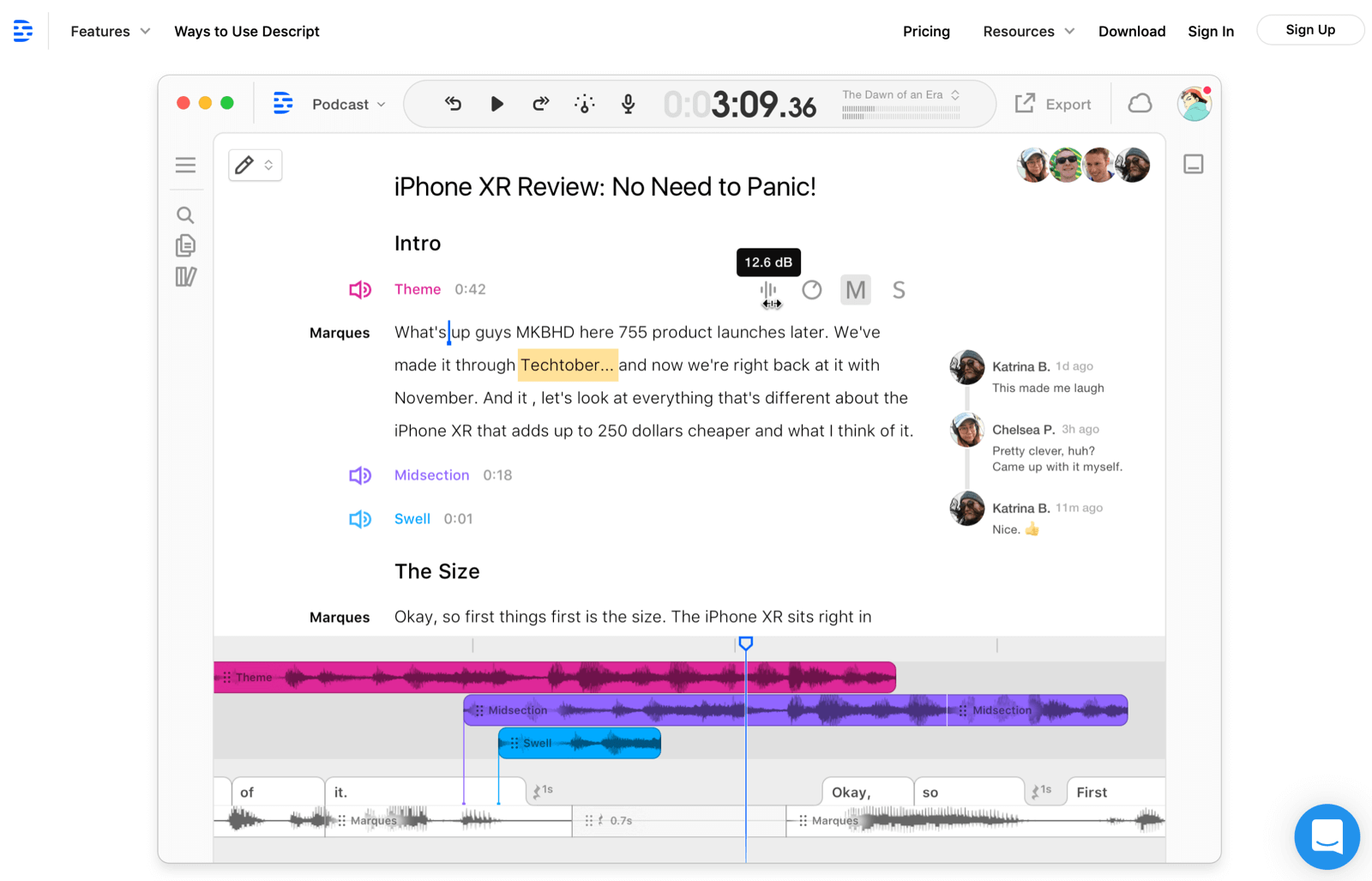Play the podcast composition

tap(496, 104)
